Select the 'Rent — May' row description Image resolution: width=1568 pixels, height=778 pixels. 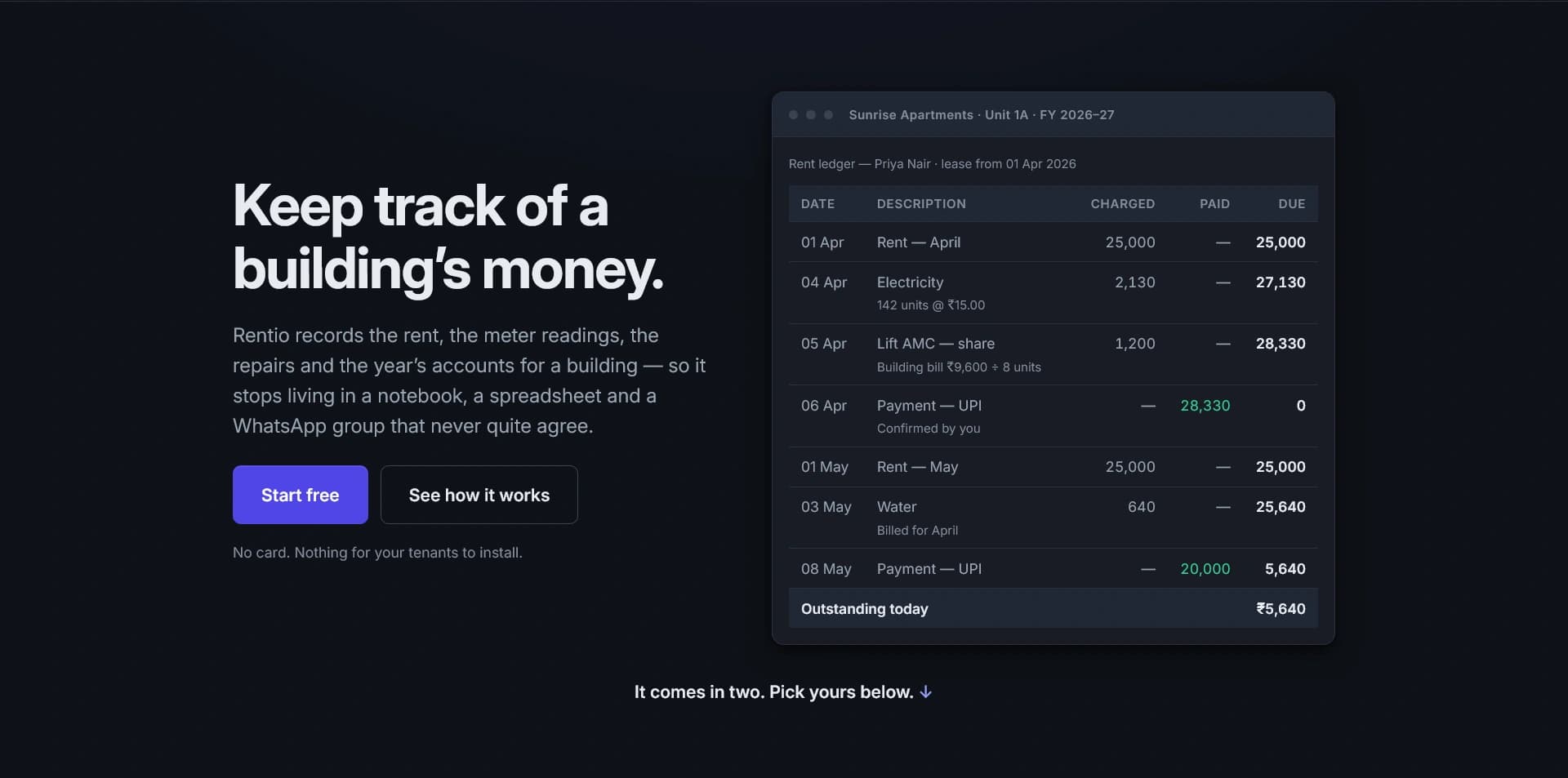pos(918,467)
